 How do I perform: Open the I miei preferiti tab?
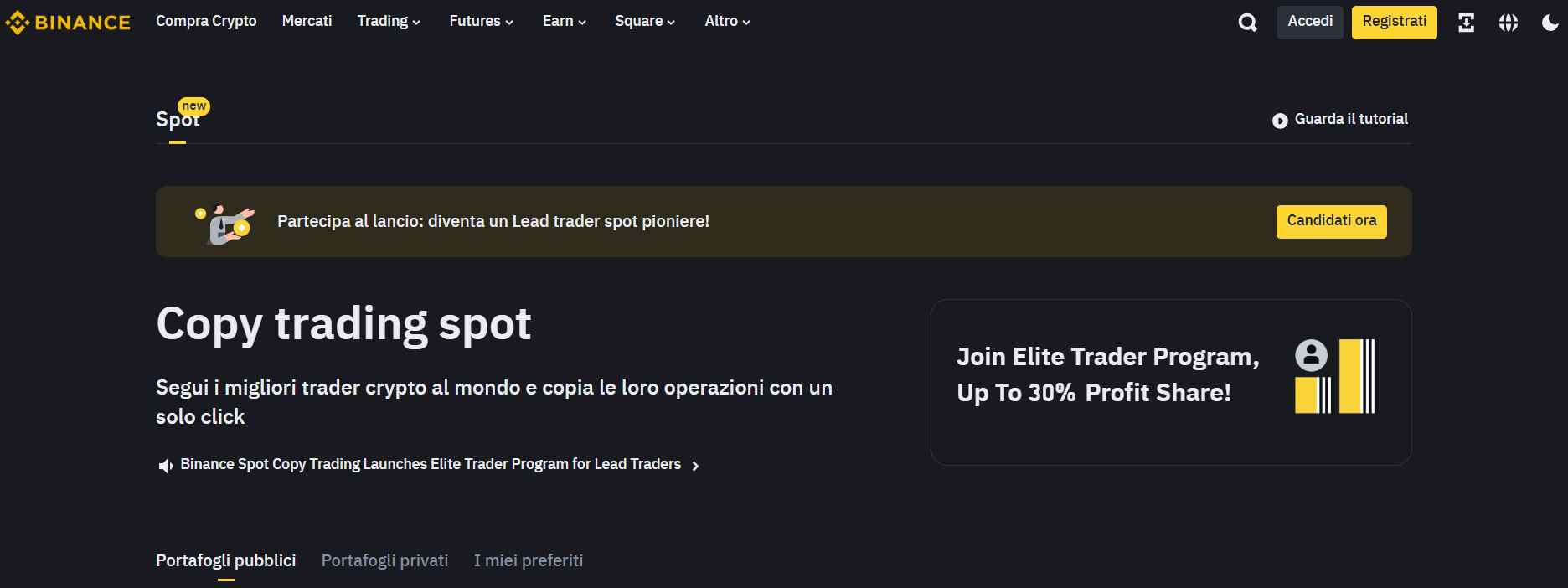[529, 560]
